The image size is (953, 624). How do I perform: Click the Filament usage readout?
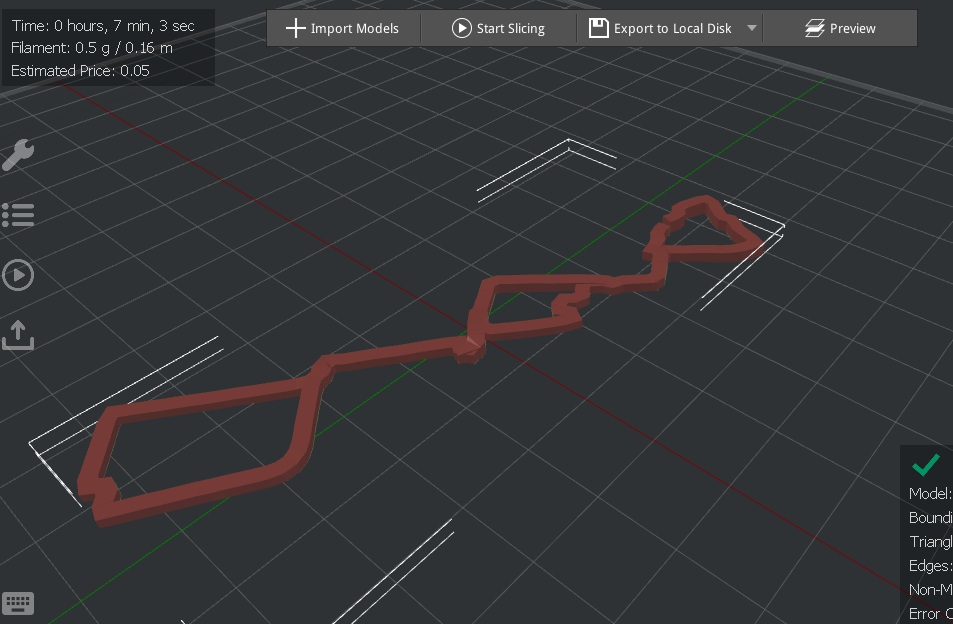pyautogui.click(x=92, y=48)
